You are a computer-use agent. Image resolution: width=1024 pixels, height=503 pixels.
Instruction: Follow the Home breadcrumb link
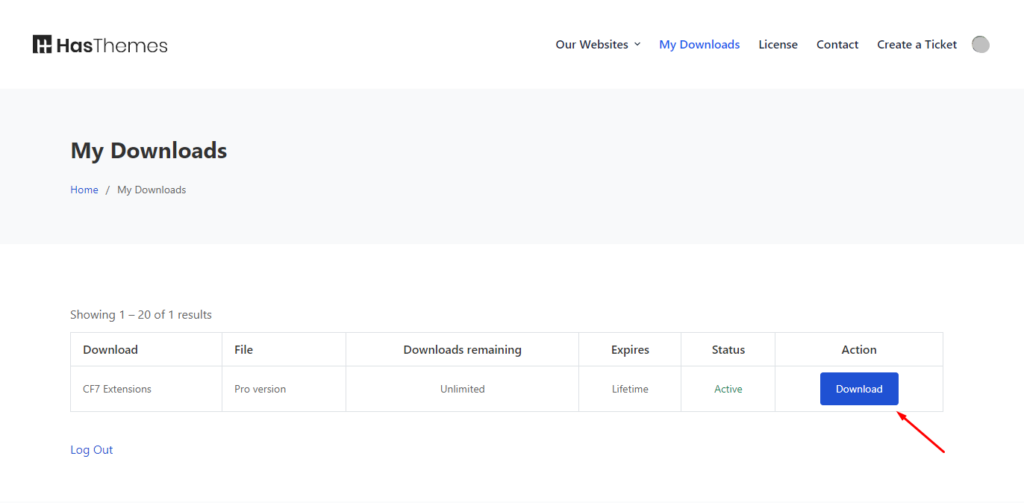click(x=84, y=190)
